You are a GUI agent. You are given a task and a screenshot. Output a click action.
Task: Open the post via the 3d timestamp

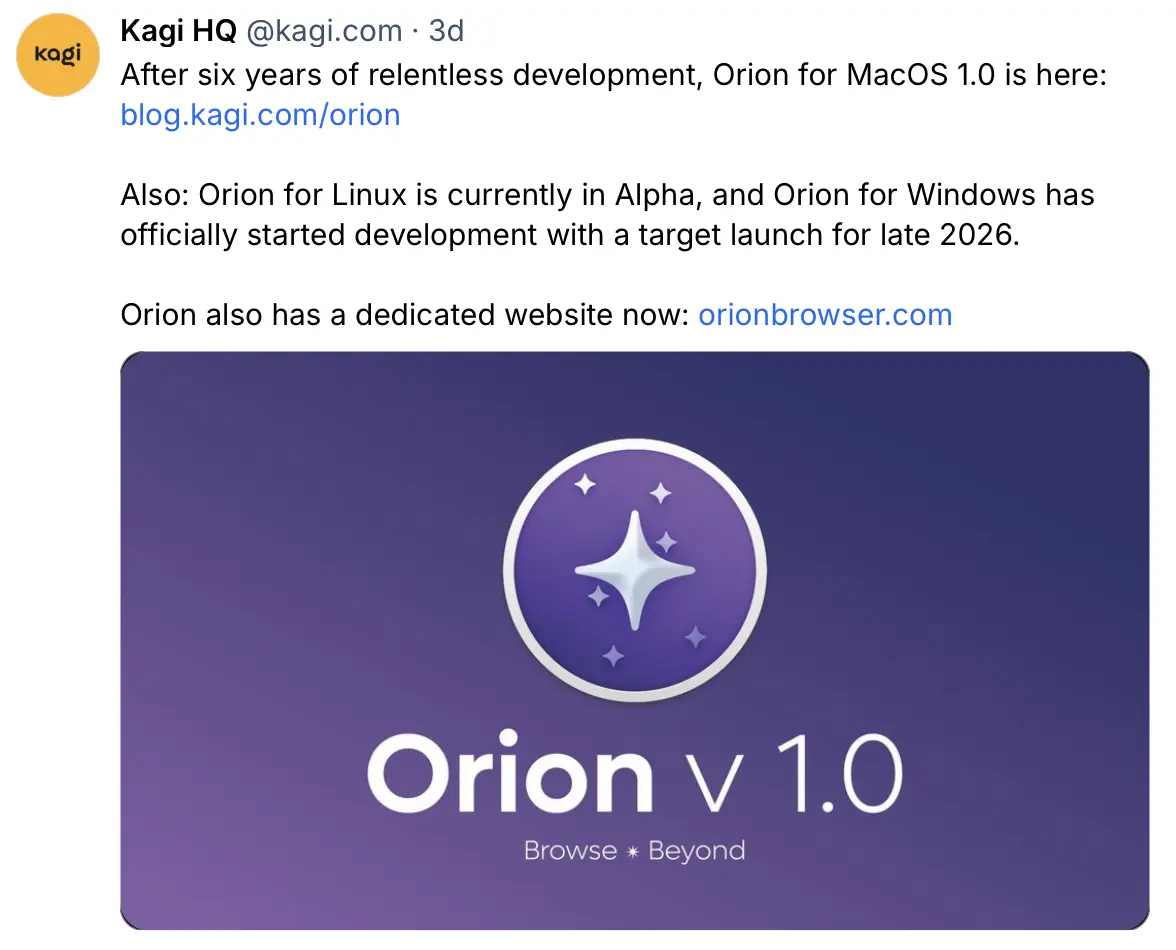coord(446,32)
